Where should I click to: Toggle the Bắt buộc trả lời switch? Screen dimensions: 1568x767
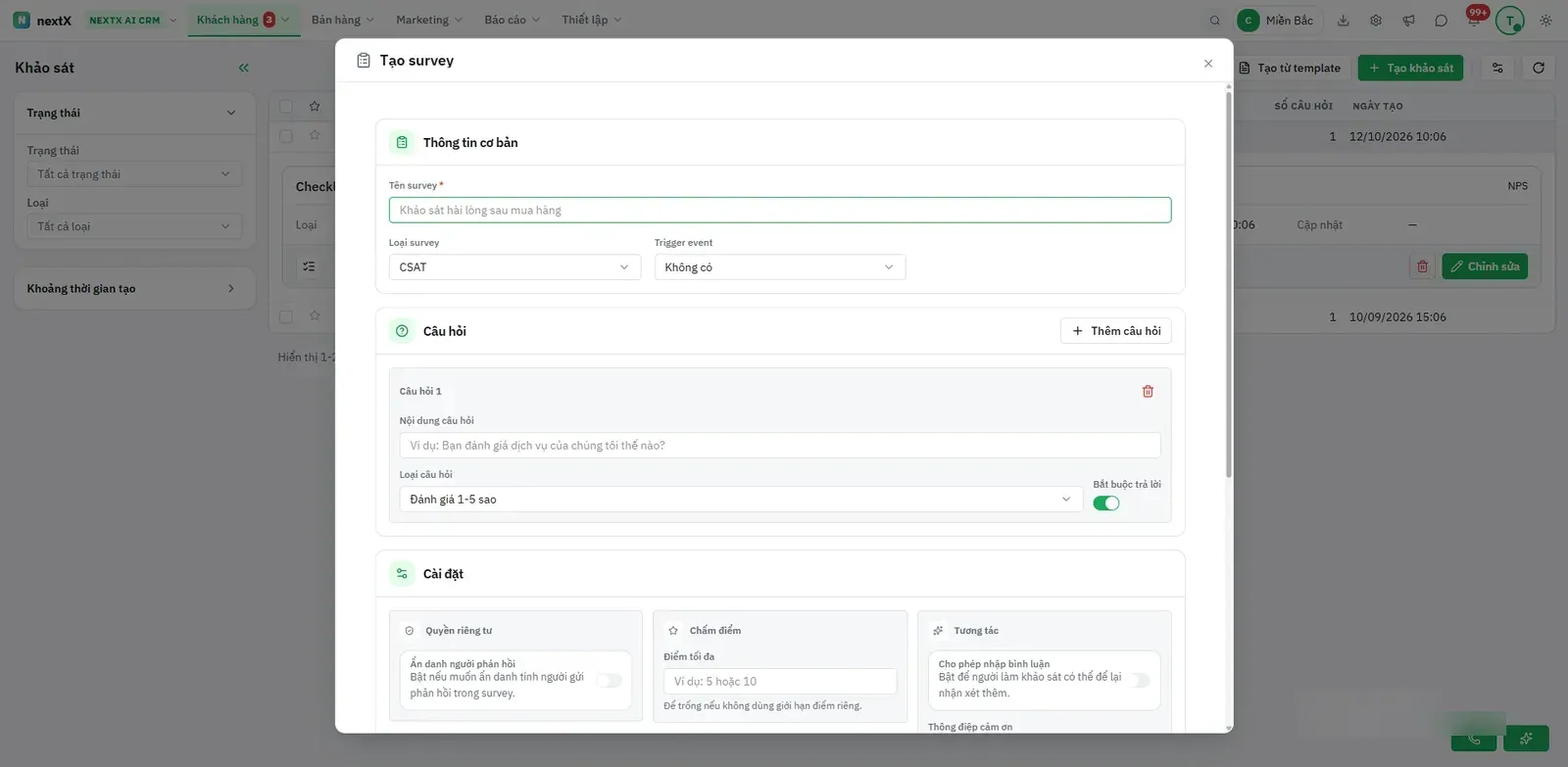(x=1106, y=503)
